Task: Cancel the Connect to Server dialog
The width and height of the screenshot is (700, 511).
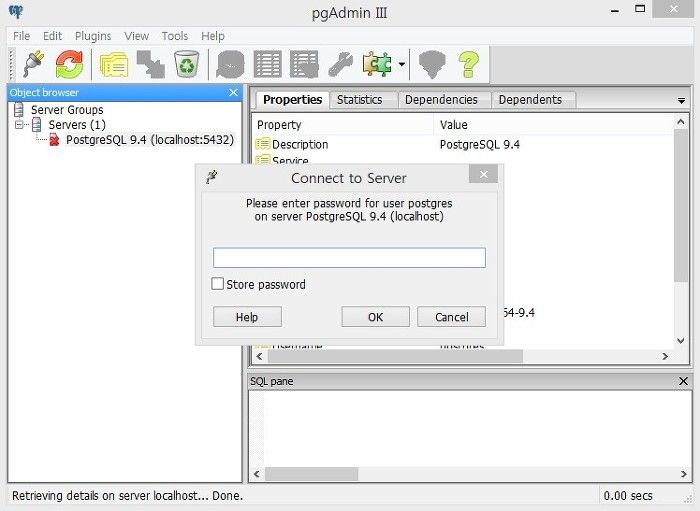Action: click(x=451, y=317)
